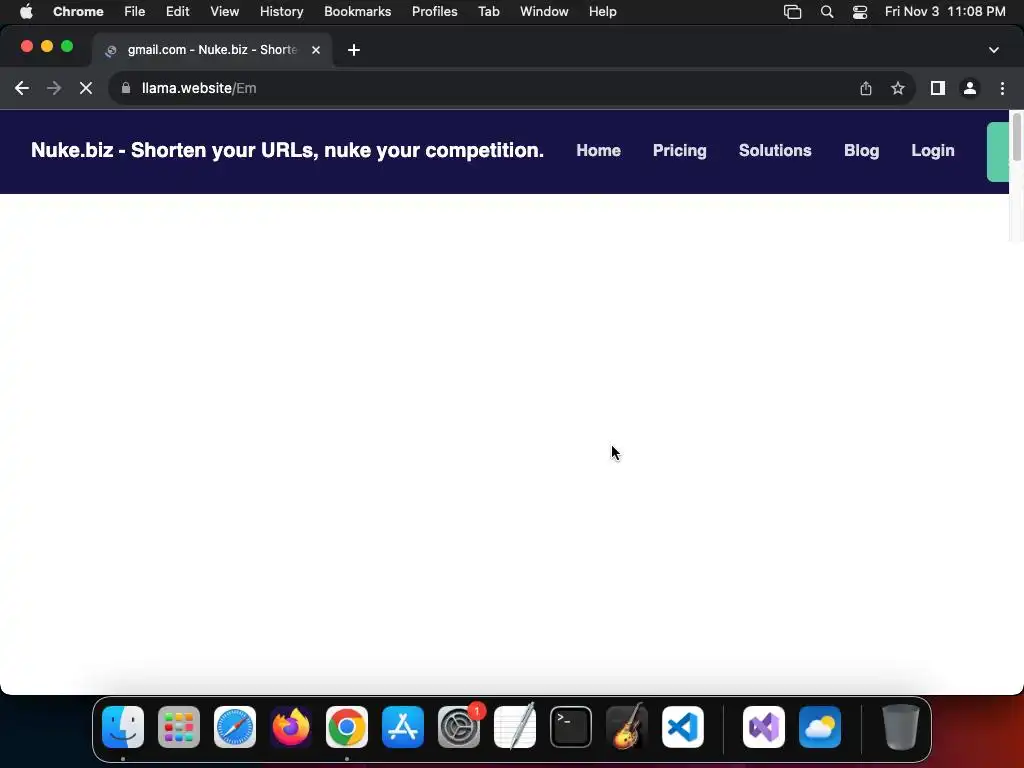Click the browser forward arrow
Screen dimensions: 1024x768
[x=54, y=88]
